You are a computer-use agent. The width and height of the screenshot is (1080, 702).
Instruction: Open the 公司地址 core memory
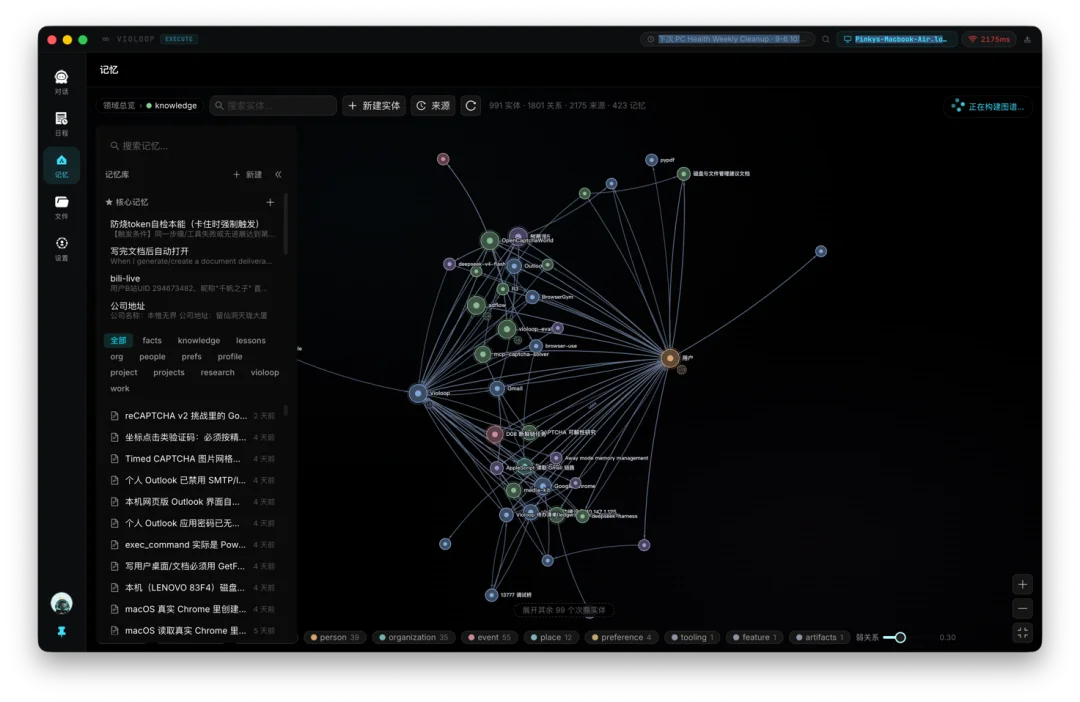[x=192, y=310]
